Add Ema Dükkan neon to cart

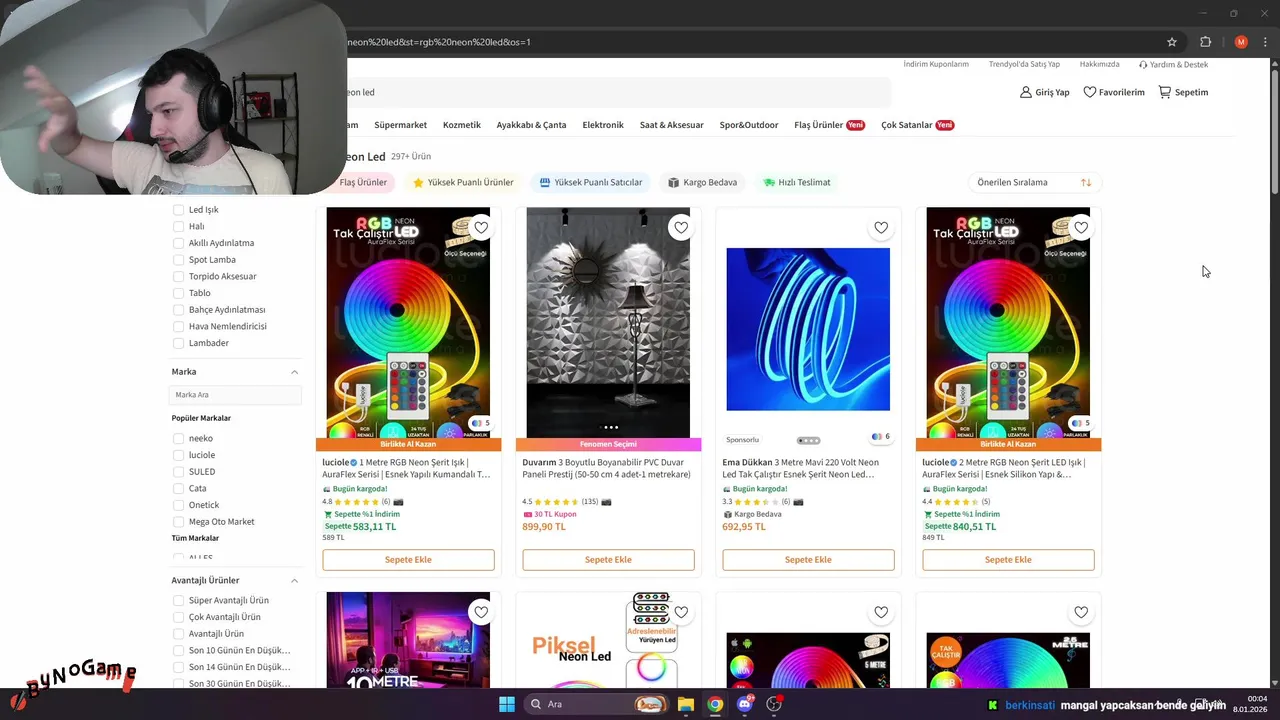point(808,560)
